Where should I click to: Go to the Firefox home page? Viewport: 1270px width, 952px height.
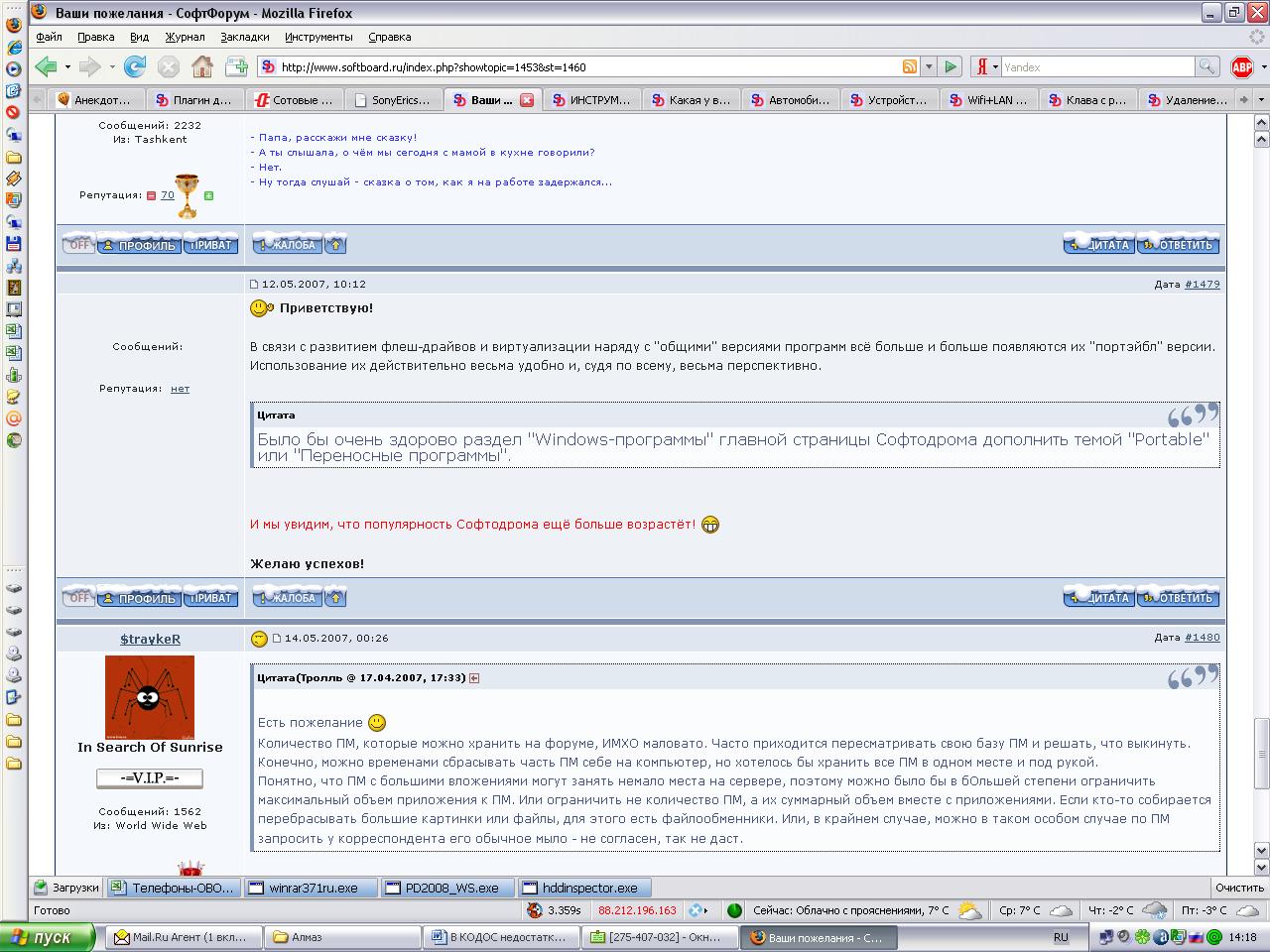tap(202, 66)
